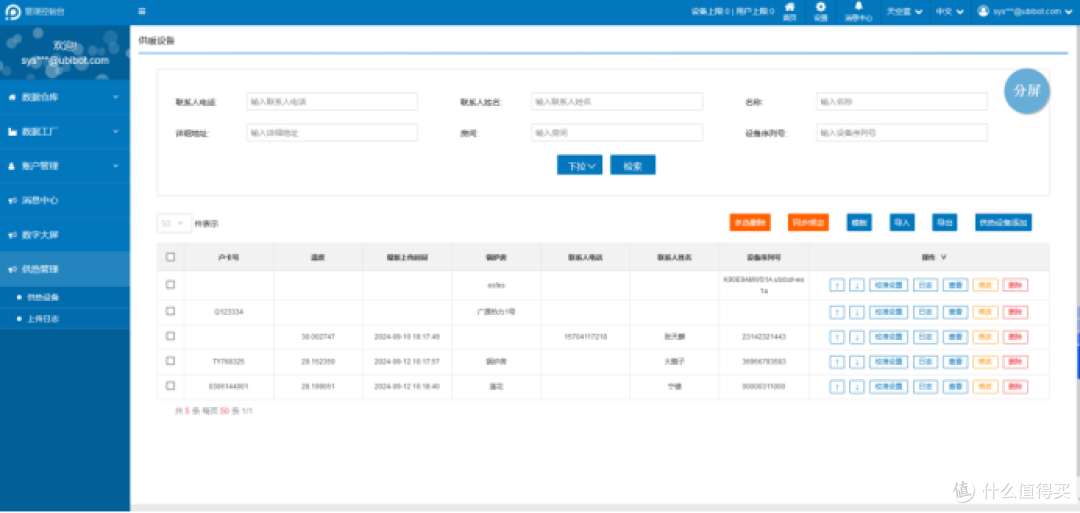This screenshot has height=513, width=1080.
Task: Click the 导入 import button
Action: [902, 222]
